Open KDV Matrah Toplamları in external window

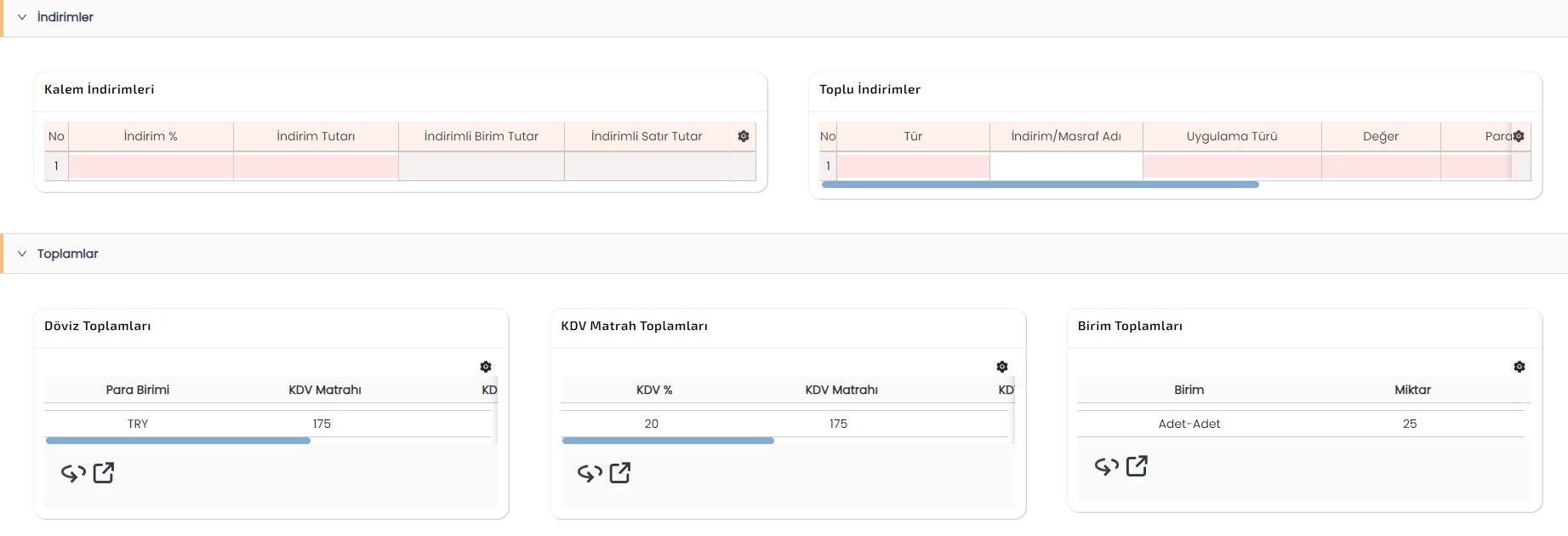pyautogui.click(x=620, y=473)
